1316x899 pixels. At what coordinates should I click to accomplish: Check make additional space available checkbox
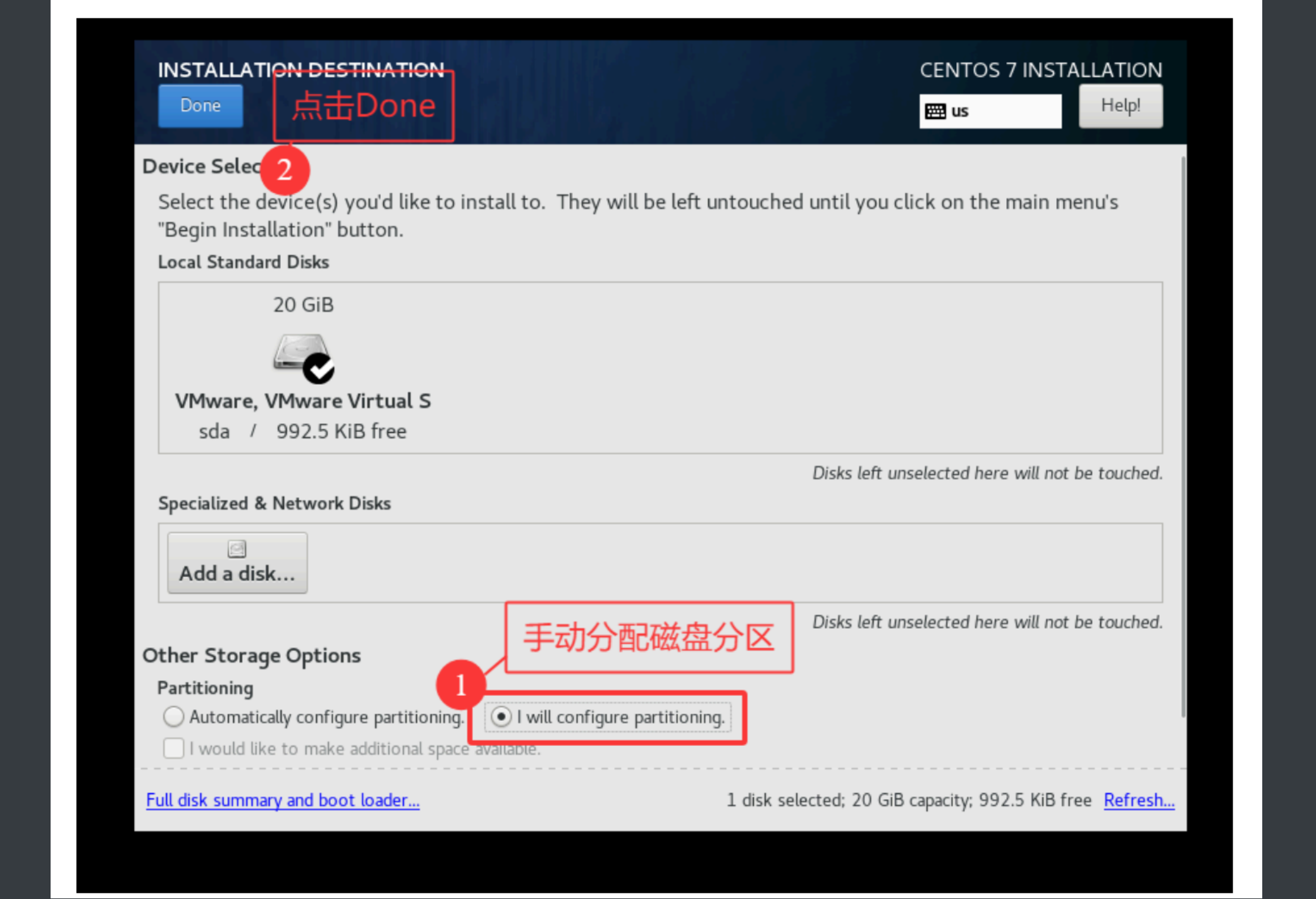[x=173, y=748]
